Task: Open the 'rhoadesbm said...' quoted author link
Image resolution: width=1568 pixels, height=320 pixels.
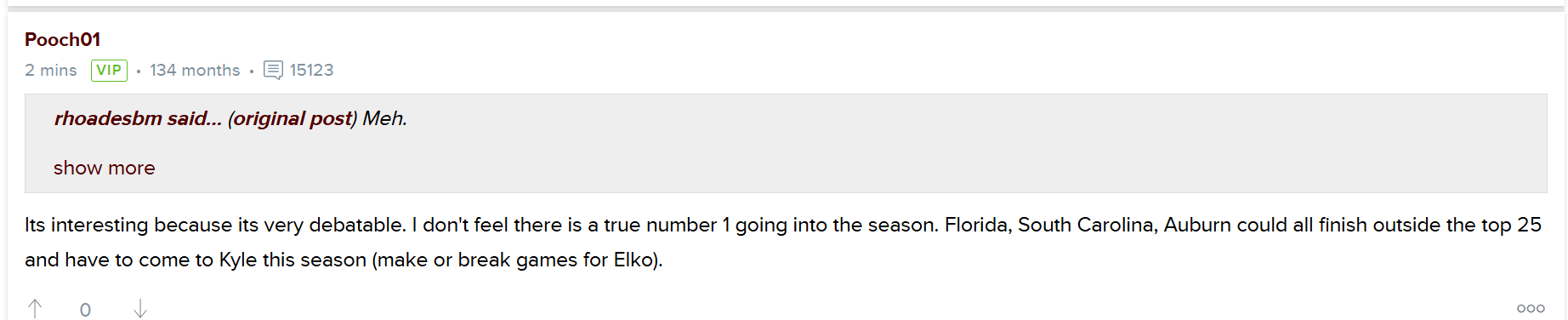Action: click(x=138, y=118)
